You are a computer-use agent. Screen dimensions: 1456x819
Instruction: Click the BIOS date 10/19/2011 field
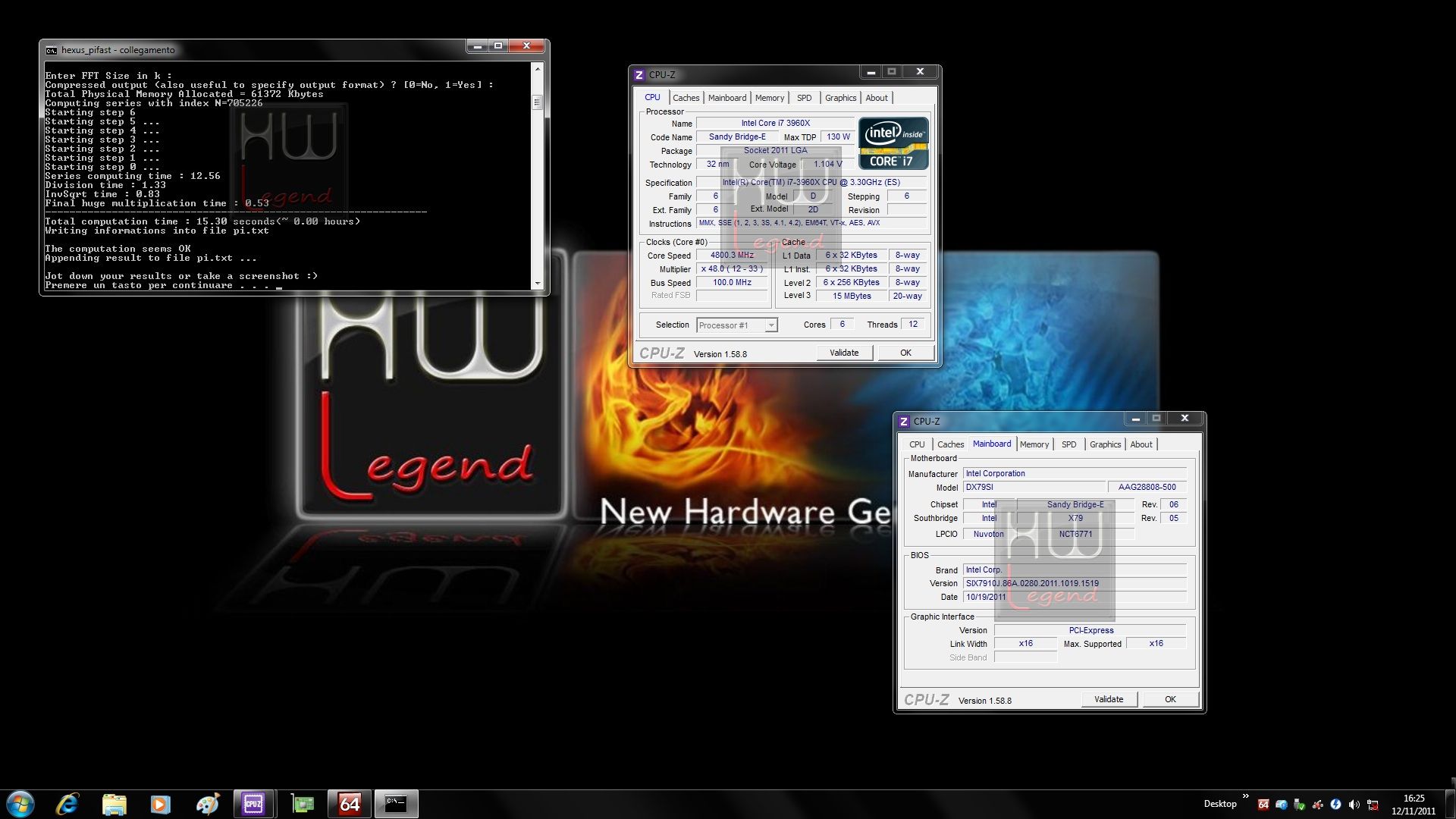coord(1075,597)
